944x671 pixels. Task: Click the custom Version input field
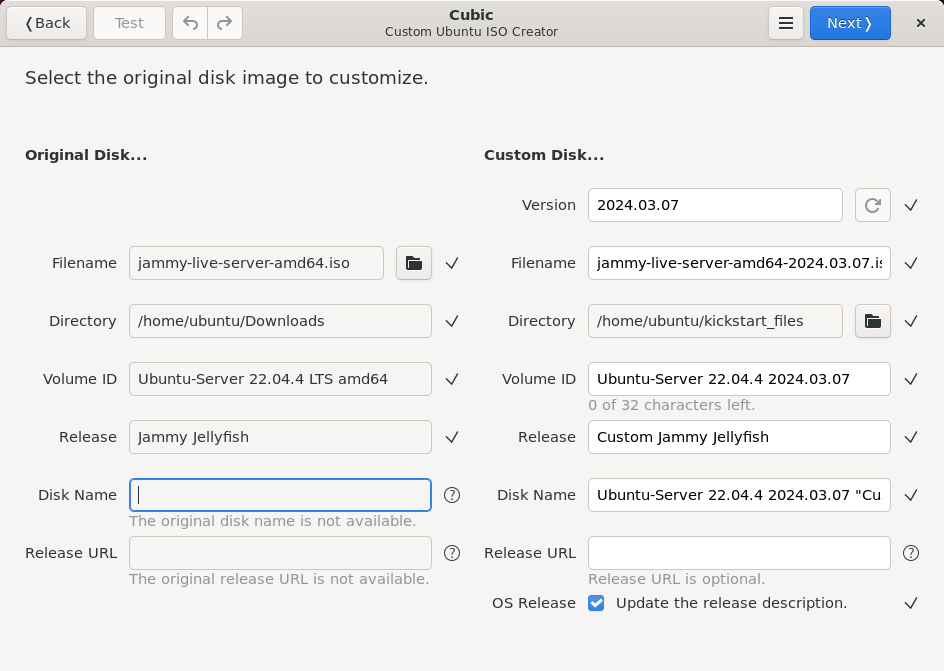[714, 205]
